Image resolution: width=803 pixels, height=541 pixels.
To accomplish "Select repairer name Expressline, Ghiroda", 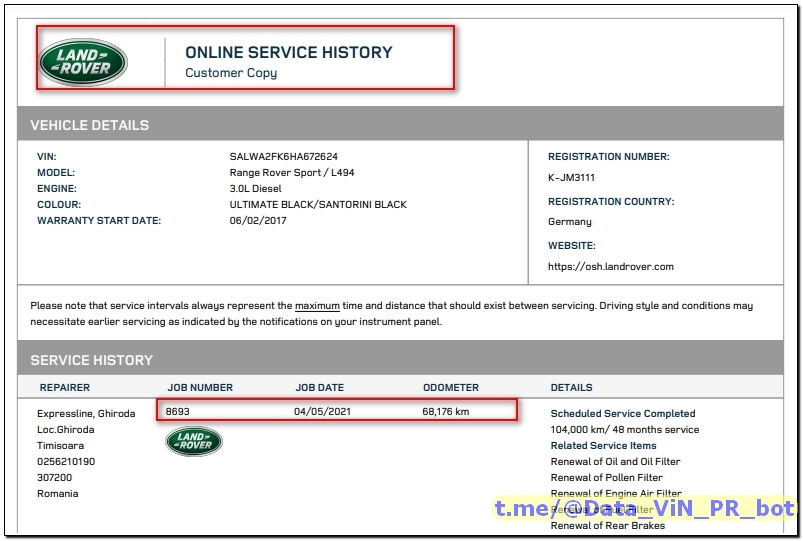I will (86, 413).
